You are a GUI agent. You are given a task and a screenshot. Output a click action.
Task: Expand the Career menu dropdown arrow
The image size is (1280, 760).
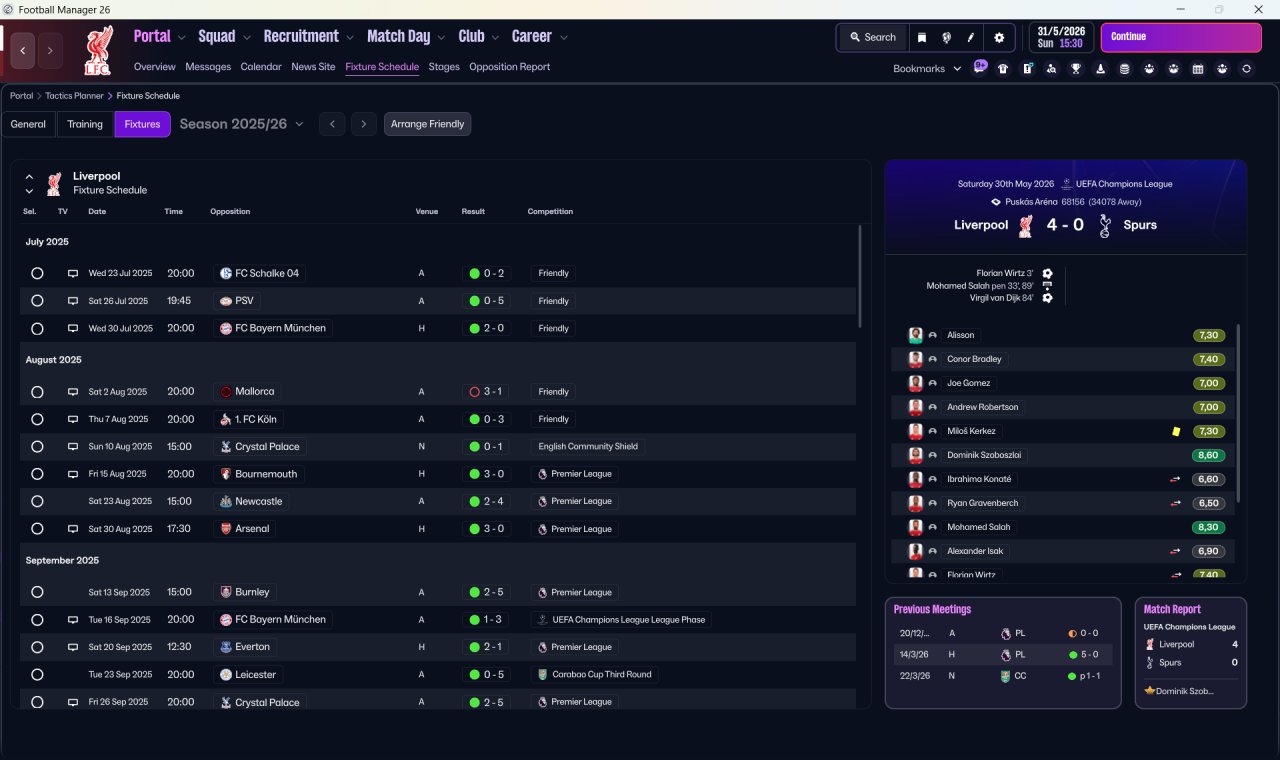pos(564,38)
